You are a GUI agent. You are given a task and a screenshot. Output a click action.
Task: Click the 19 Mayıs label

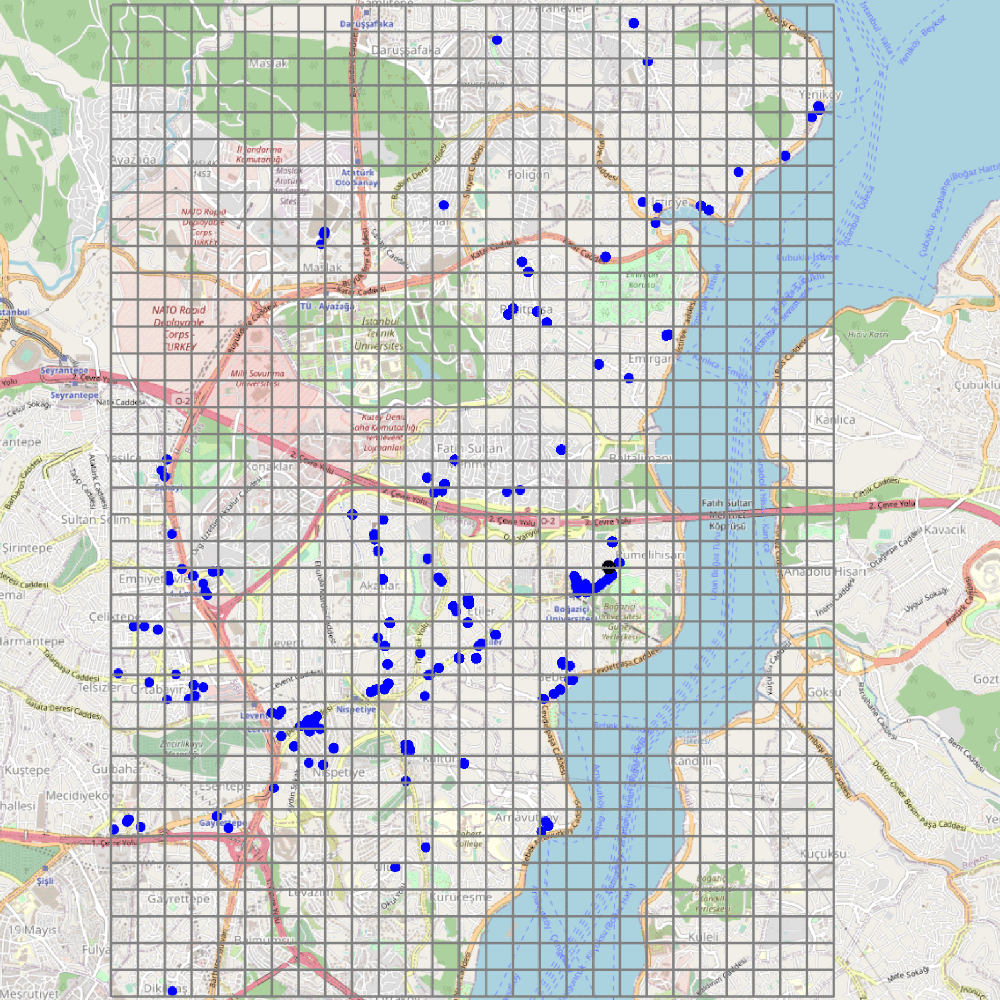pos(33,930)
